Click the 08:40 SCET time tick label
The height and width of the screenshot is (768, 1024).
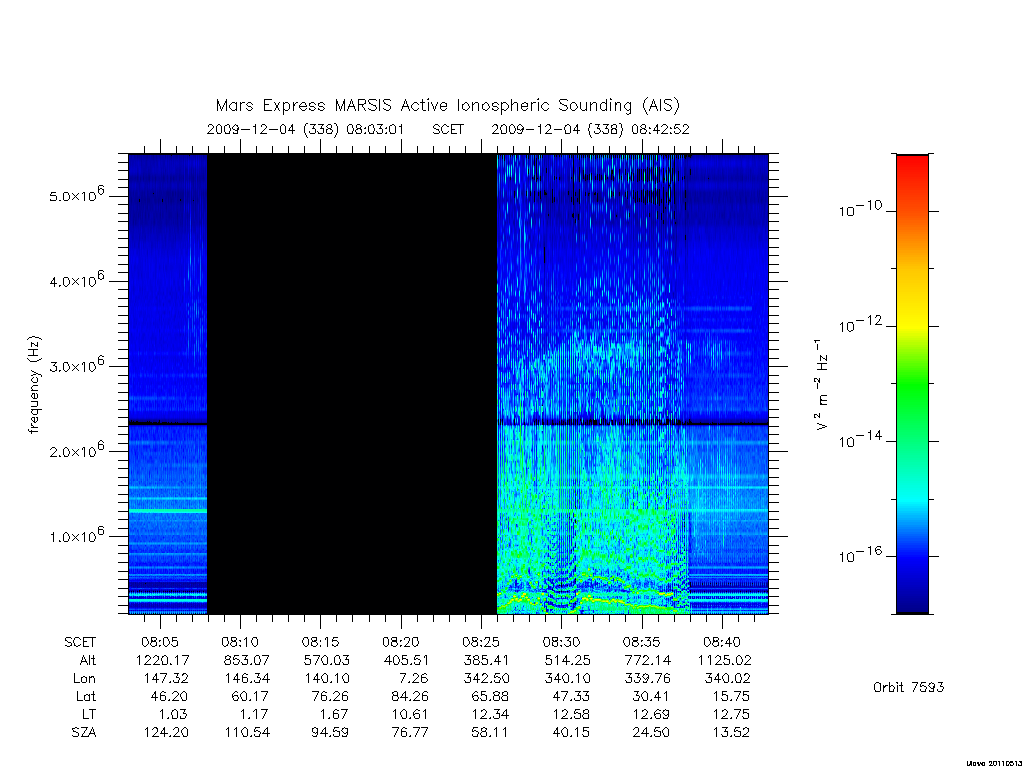point(722,642)
